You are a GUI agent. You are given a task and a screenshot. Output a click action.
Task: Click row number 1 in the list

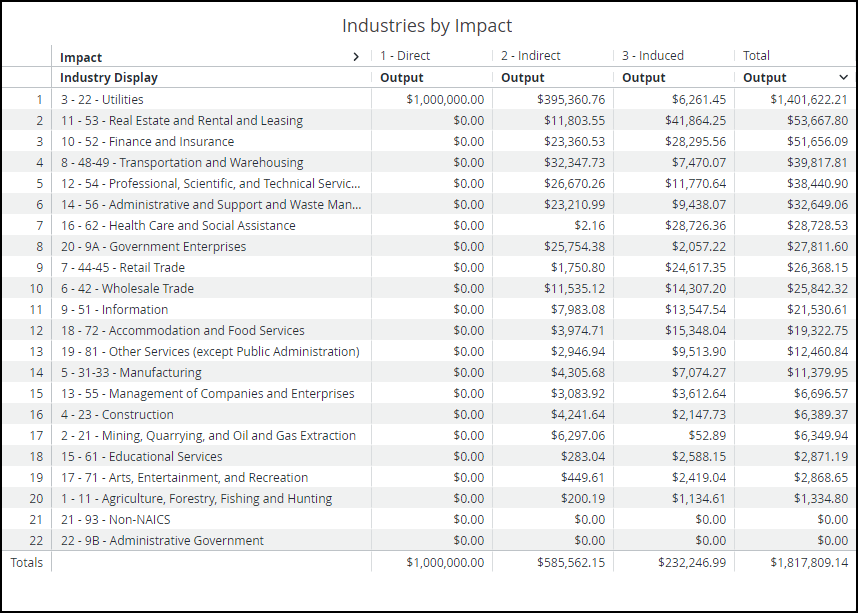pos(38,99)
